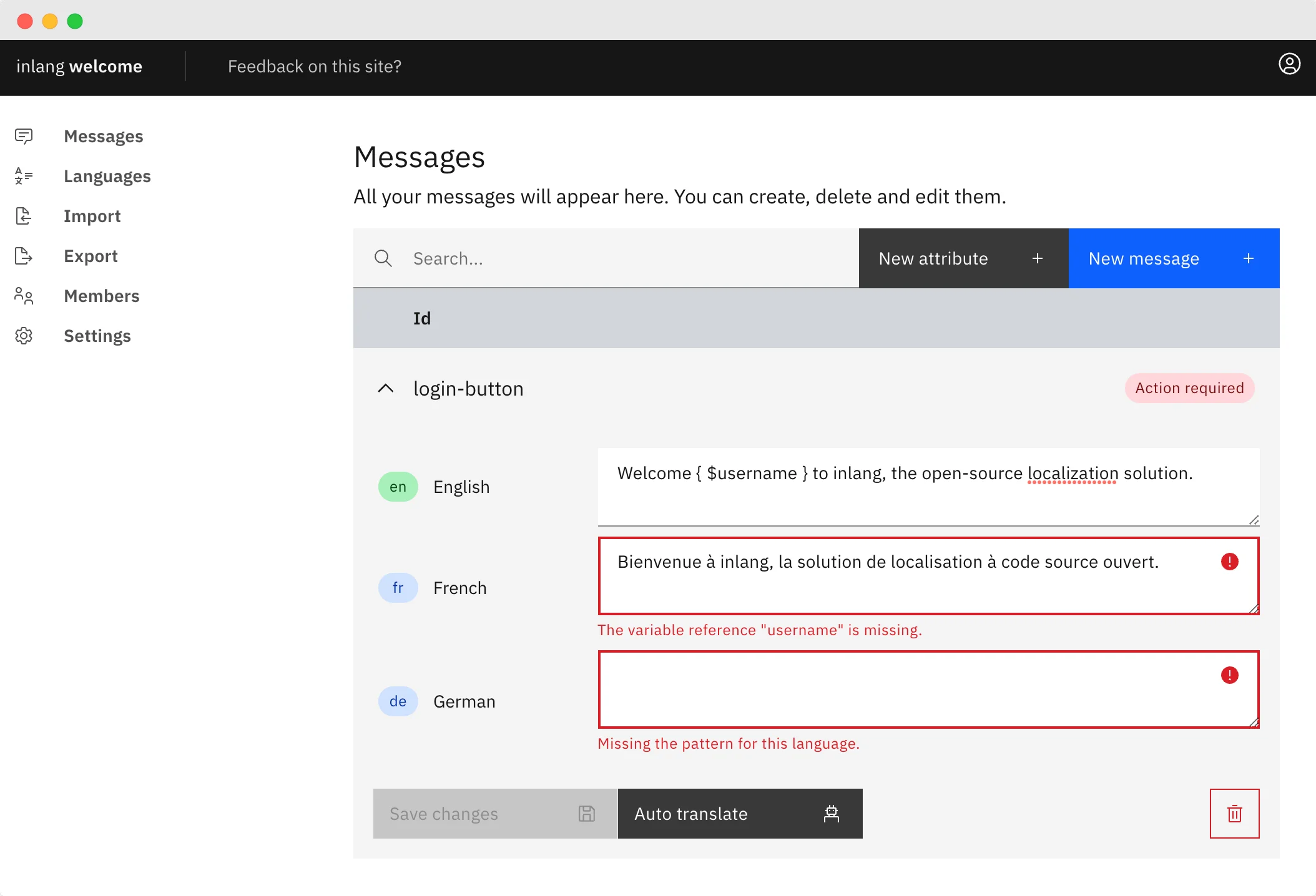
Task: Collapse the login-button message row
Action: coord(386,388)
